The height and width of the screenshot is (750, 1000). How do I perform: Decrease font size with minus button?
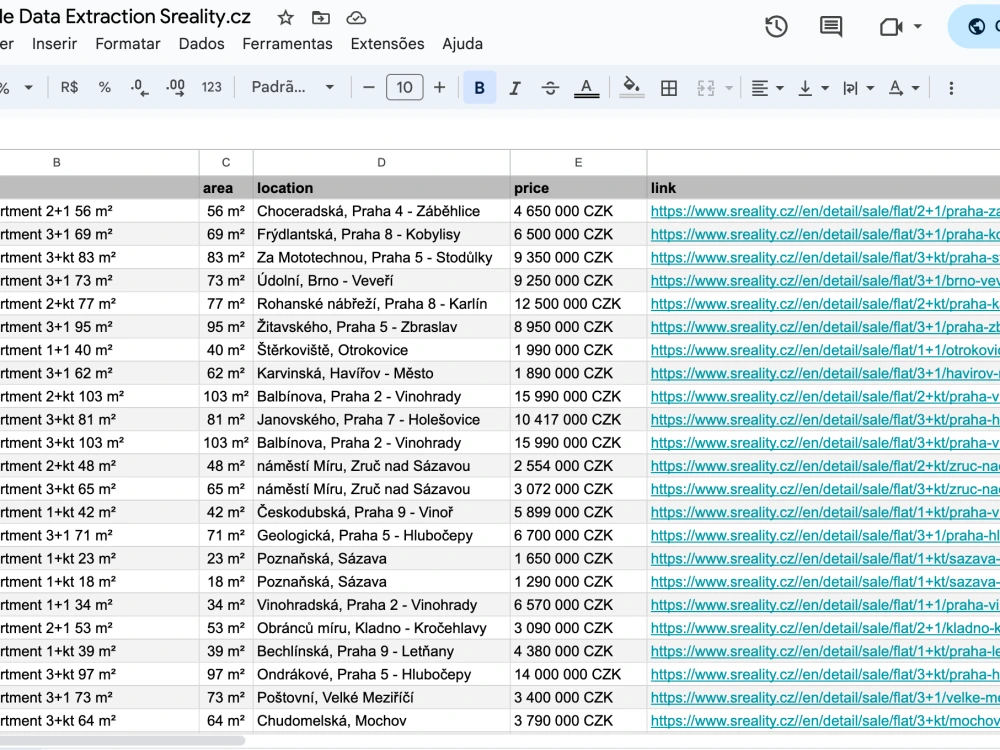369,87
